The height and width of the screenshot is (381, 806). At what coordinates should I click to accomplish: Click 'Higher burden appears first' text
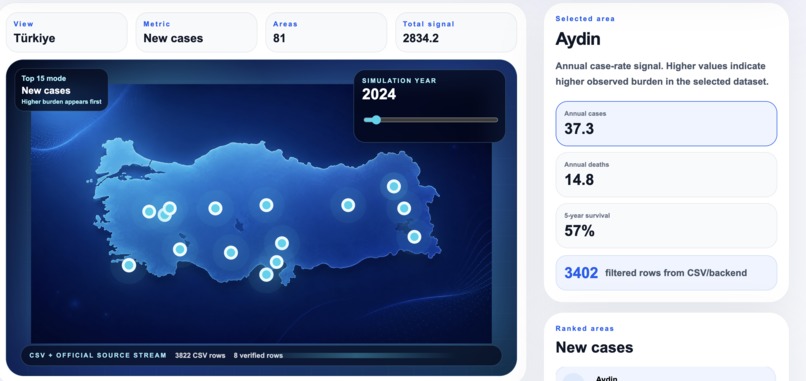tap(62, 102)
